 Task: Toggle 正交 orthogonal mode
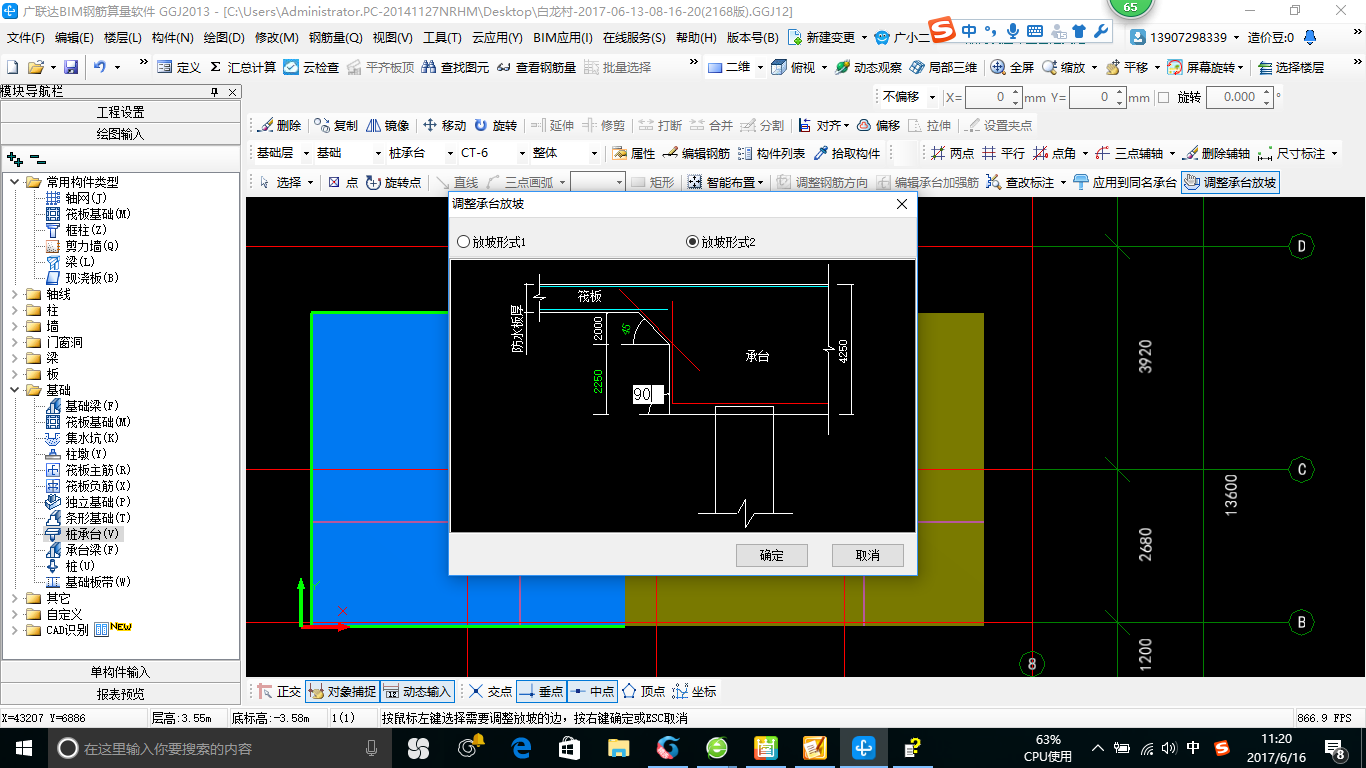(279, 691)
